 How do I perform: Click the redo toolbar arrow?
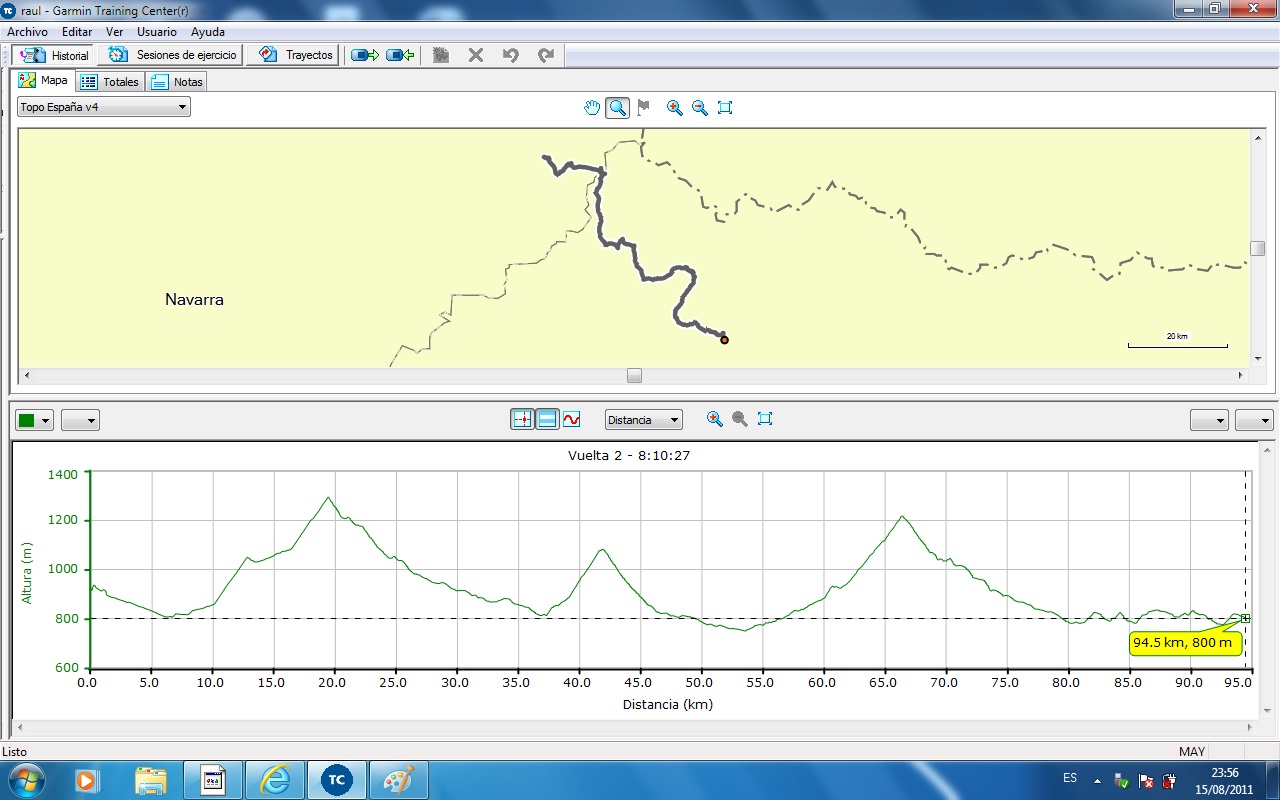tap(546, 55)
